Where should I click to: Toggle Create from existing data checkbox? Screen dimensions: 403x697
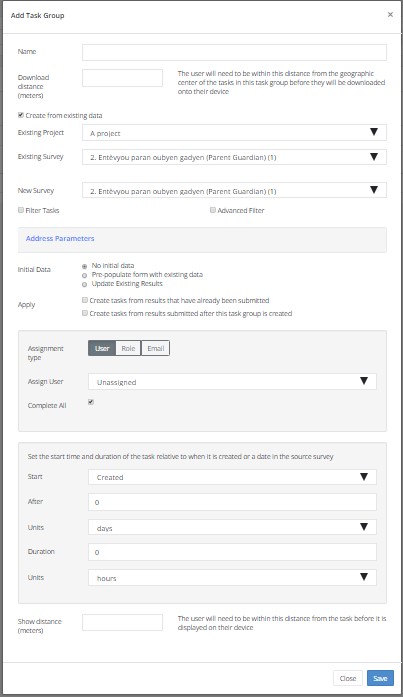pos(20,115)
